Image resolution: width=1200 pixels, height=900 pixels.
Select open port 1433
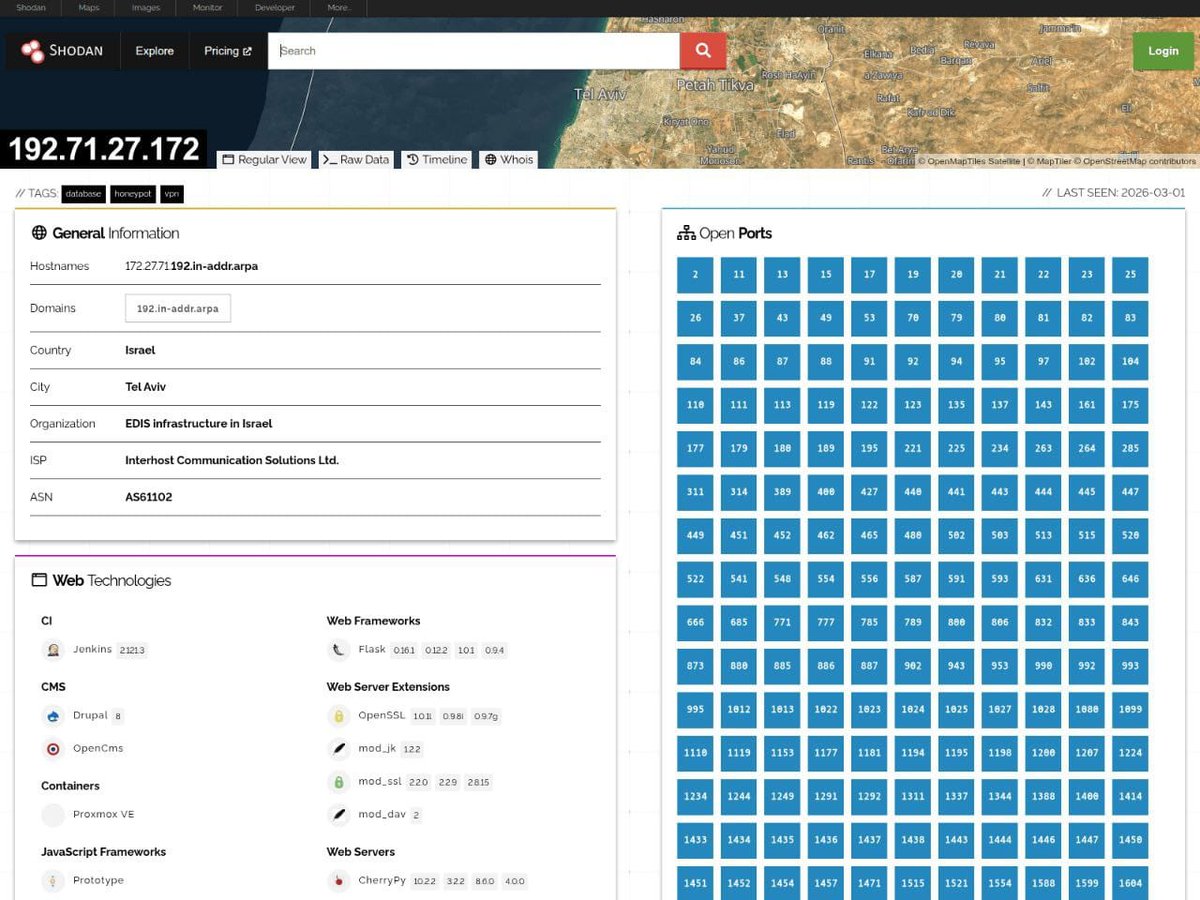695,840
